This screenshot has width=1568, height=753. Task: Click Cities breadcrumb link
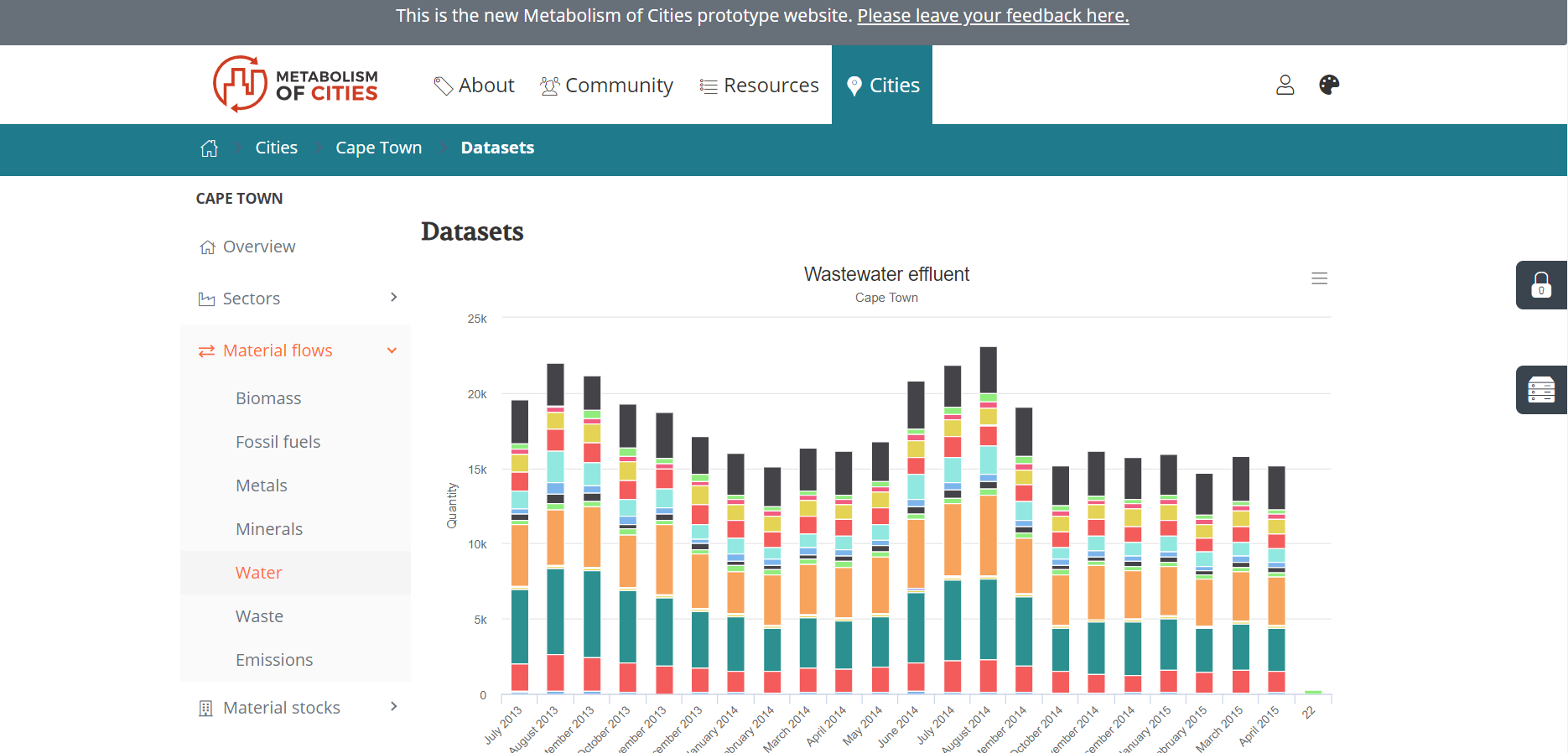pos(277,148)
